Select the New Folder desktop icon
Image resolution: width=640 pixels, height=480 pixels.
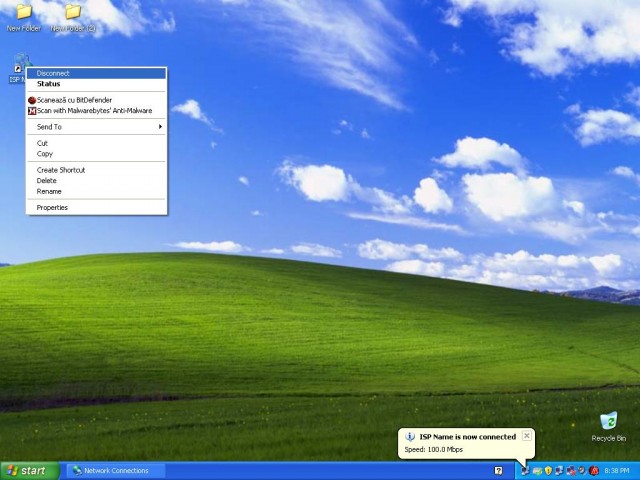pyautogui.click(x=24, y=18)
